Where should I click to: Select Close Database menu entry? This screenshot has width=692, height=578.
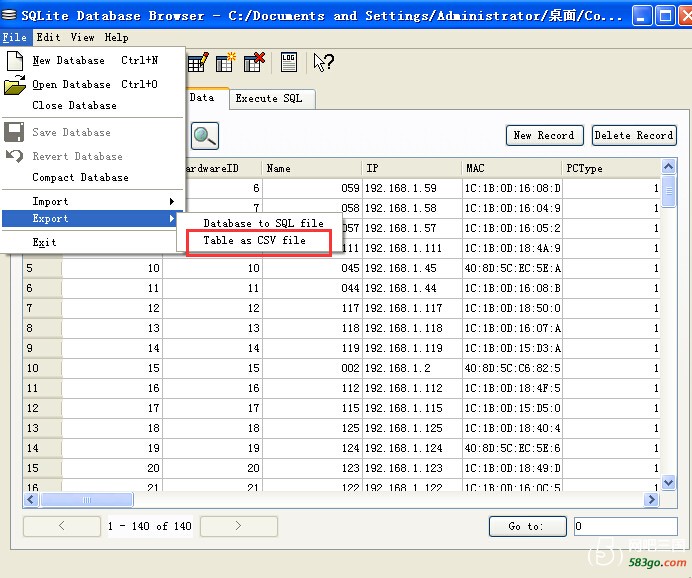[x=93, y=105]
